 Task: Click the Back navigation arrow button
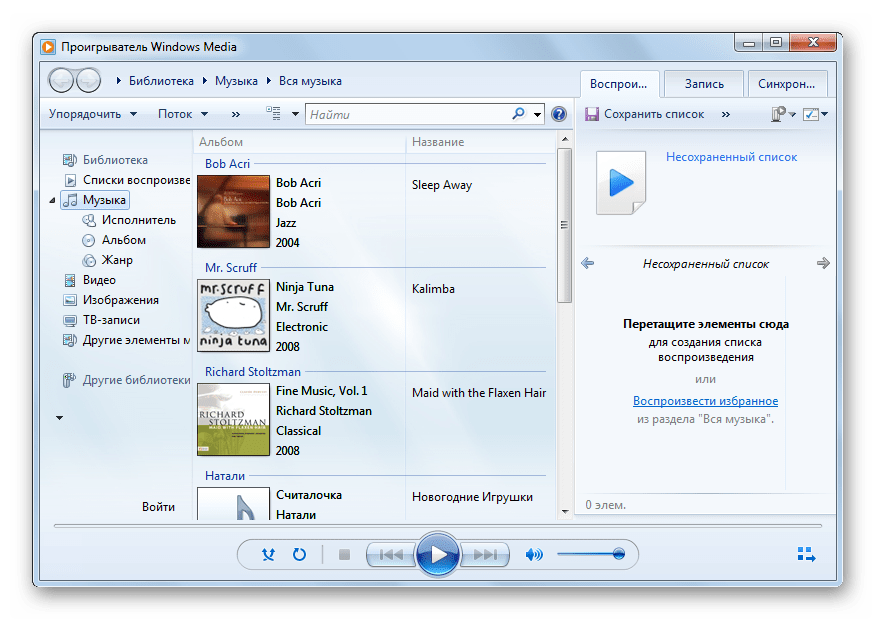[x=61, y=80]
